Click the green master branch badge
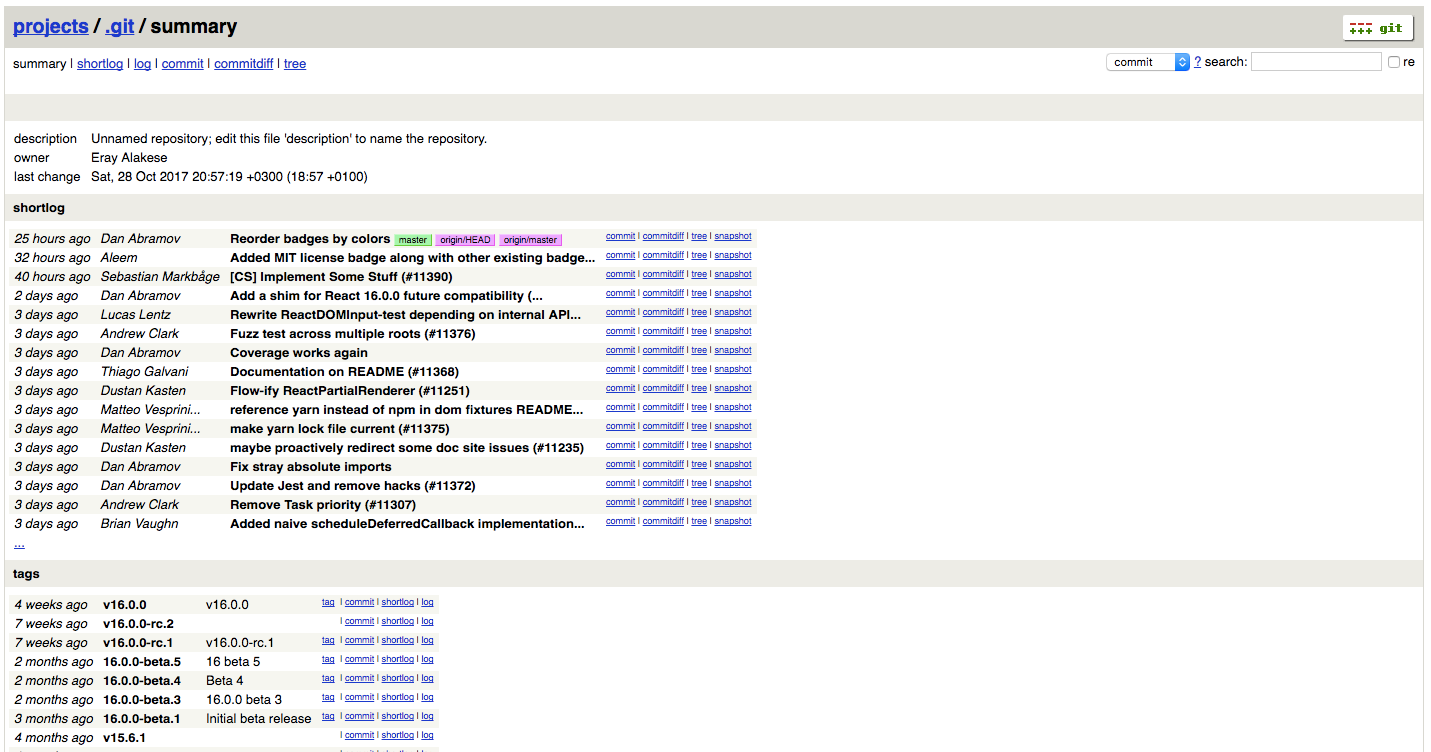The width and height of the screenshot is (1431, 752). tap(413, 240)
